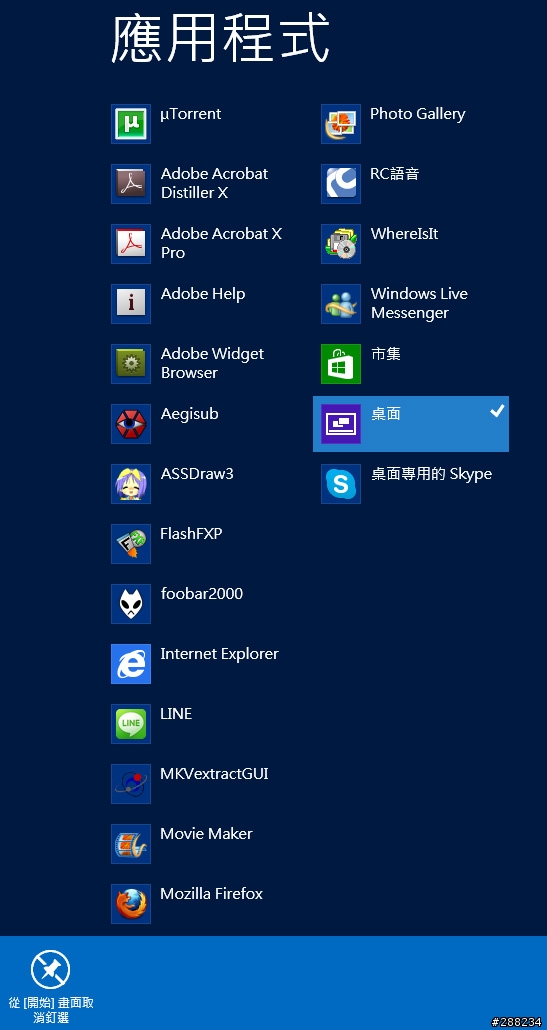
Task: Click the Photo Gallery label
Action: (x=418, y=114)
